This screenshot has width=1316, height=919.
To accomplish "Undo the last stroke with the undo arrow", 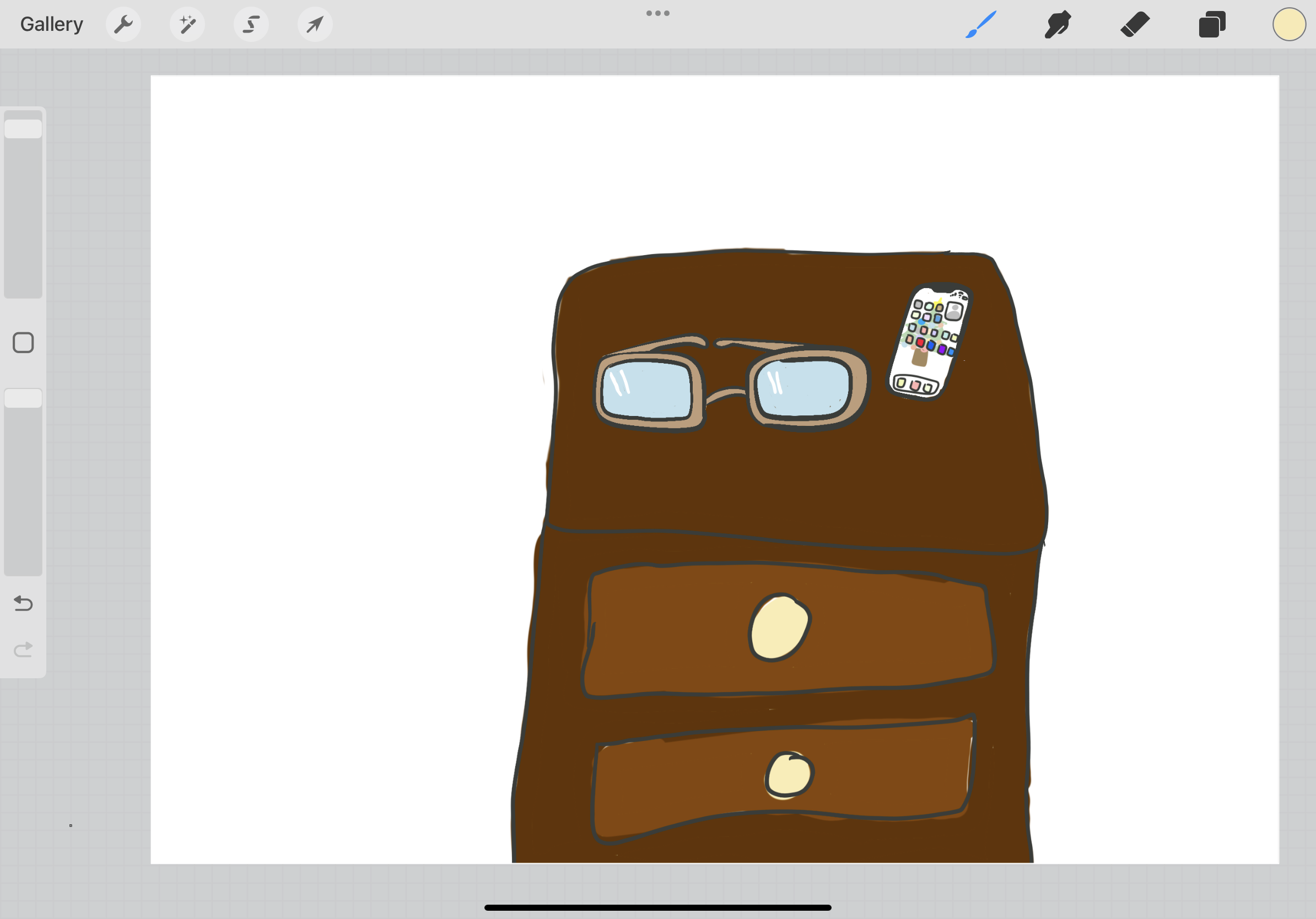I will coord(23,603).
